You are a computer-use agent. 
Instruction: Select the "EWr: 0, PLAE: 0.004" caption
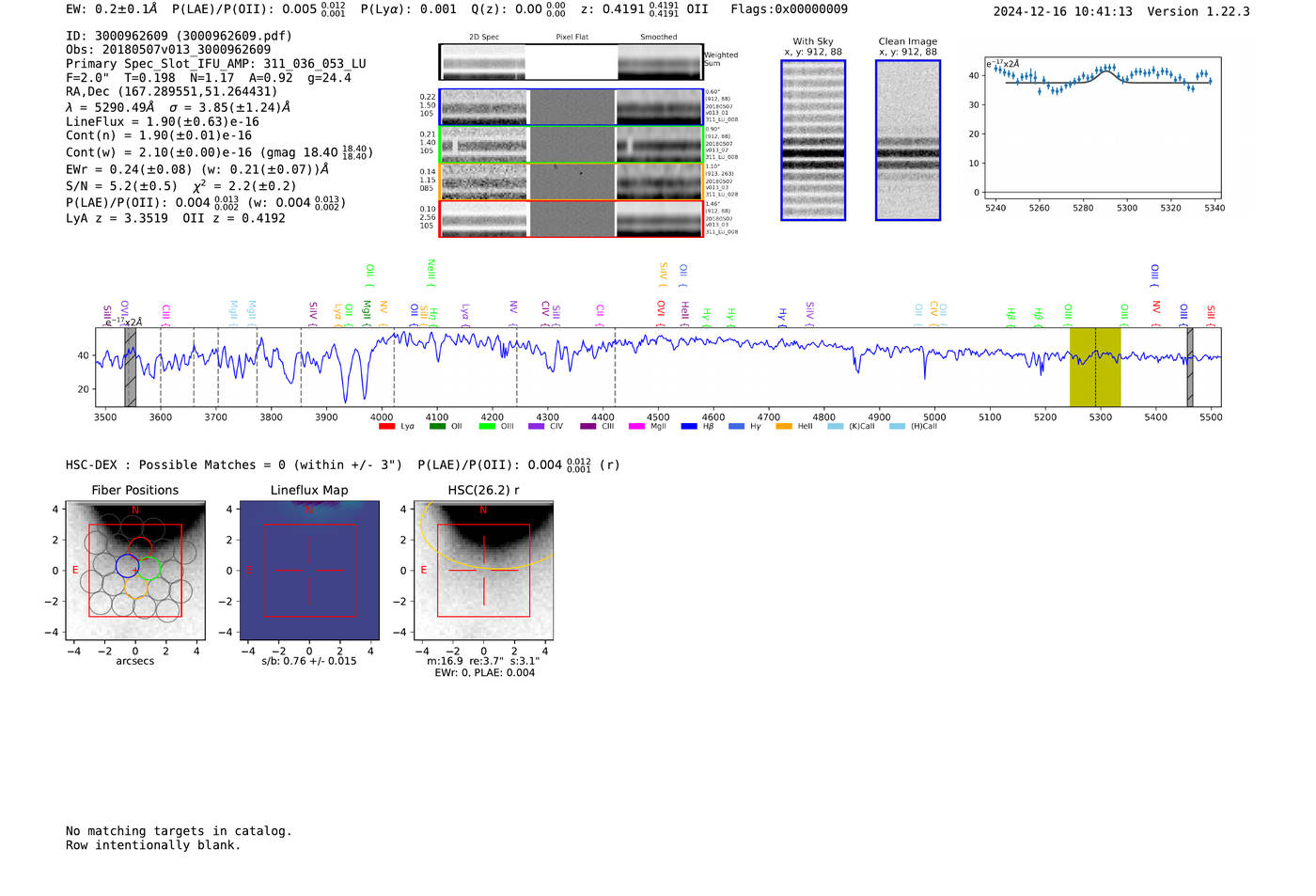(x=484, y=673)
